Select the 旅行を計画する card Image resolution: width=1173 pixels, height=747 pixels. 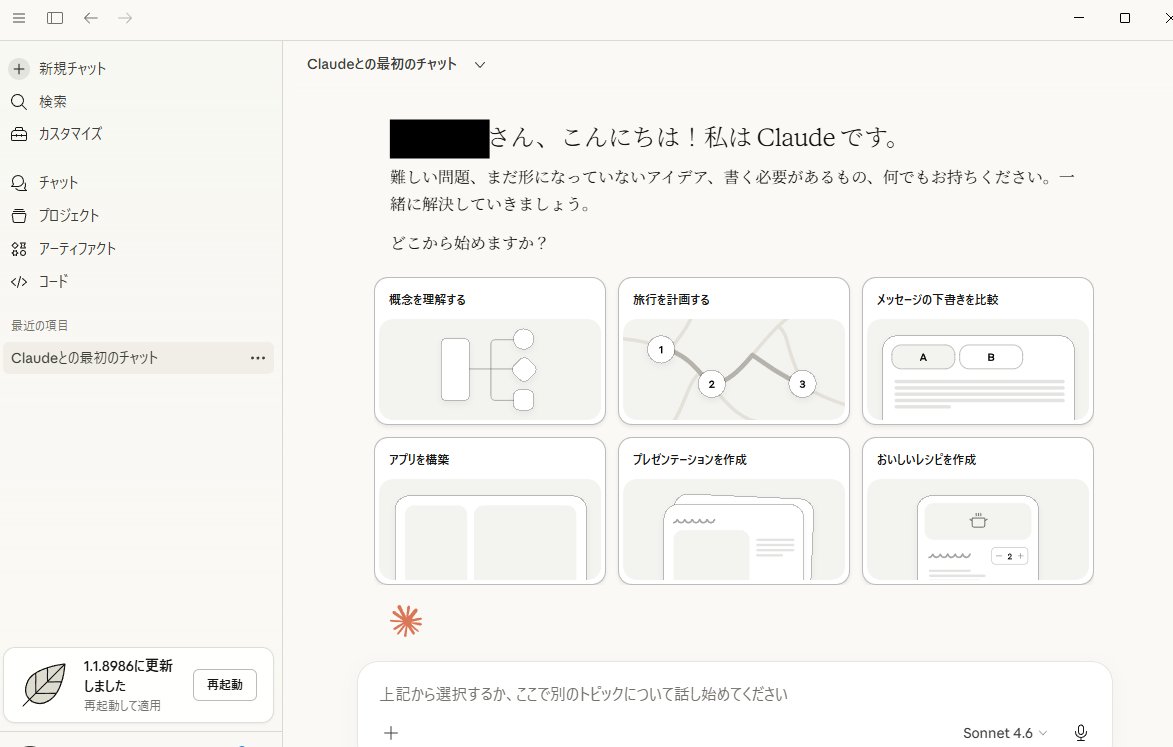pos(733,351)
